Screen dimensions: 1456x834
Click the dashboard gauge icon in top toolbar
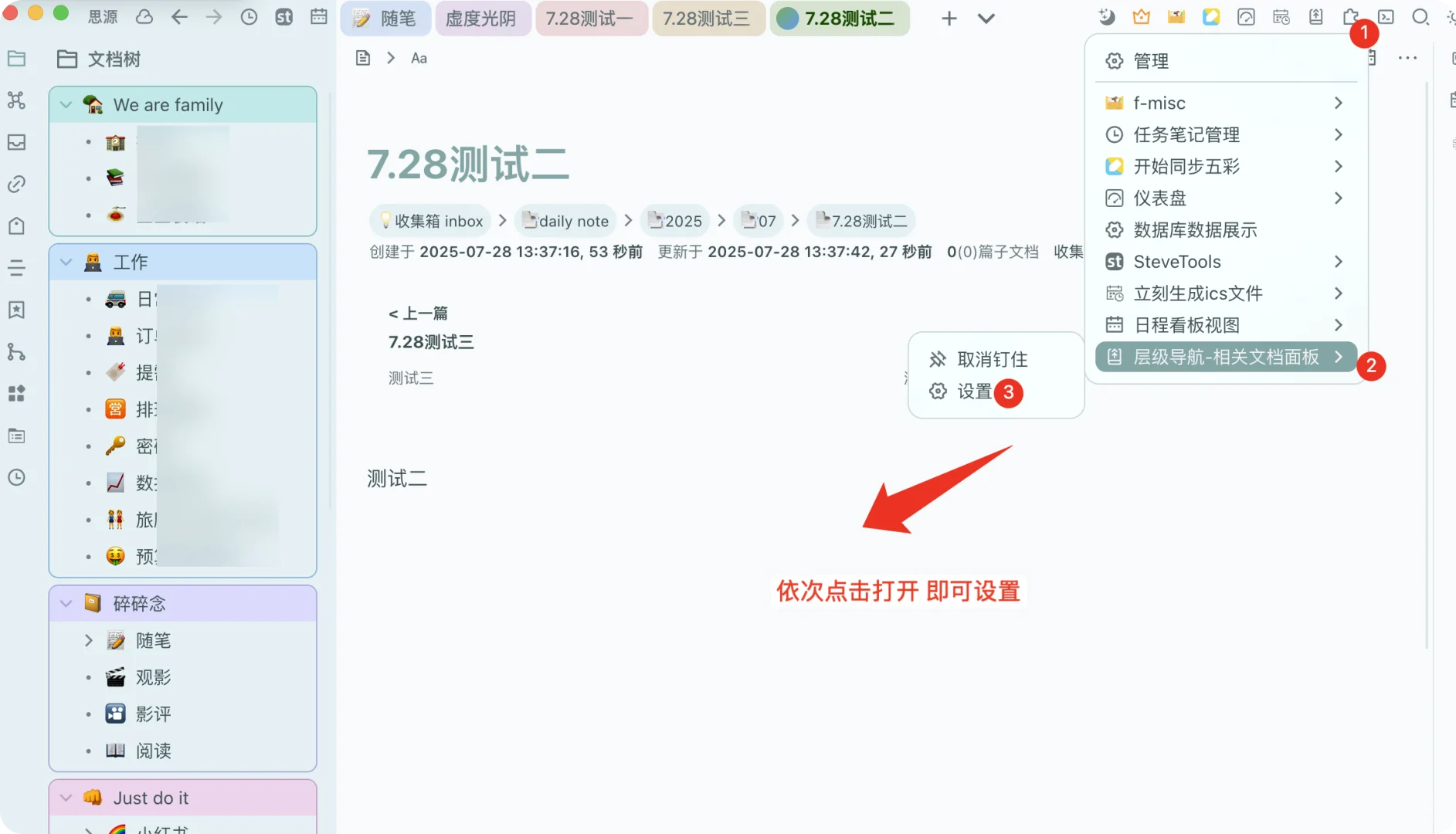pos(1245,16)
